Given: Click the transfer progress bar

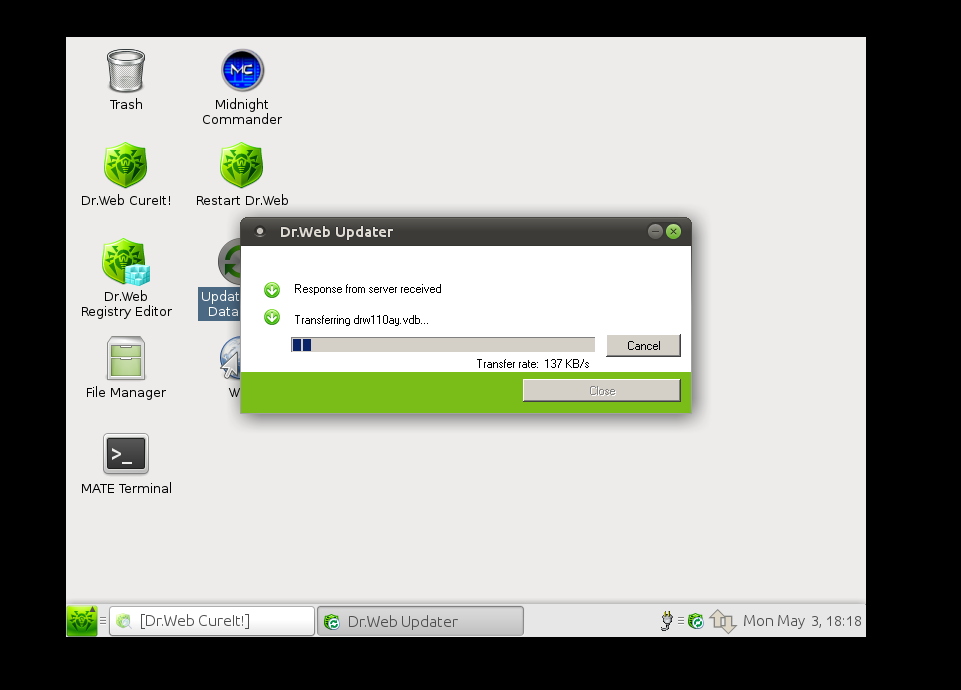Looking at the screenshot, I should click(x=443, y=344).
